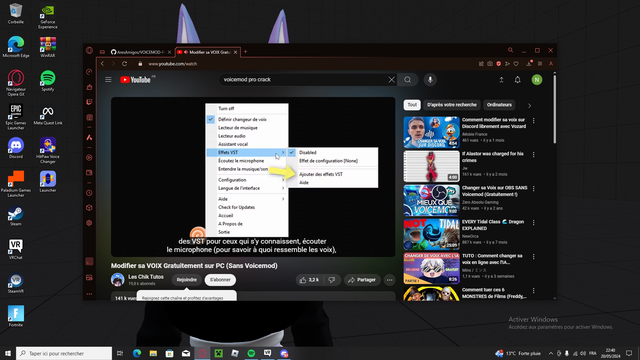Take a snapshot with the camera icon

pyautogui.click(x=490, y=64)
